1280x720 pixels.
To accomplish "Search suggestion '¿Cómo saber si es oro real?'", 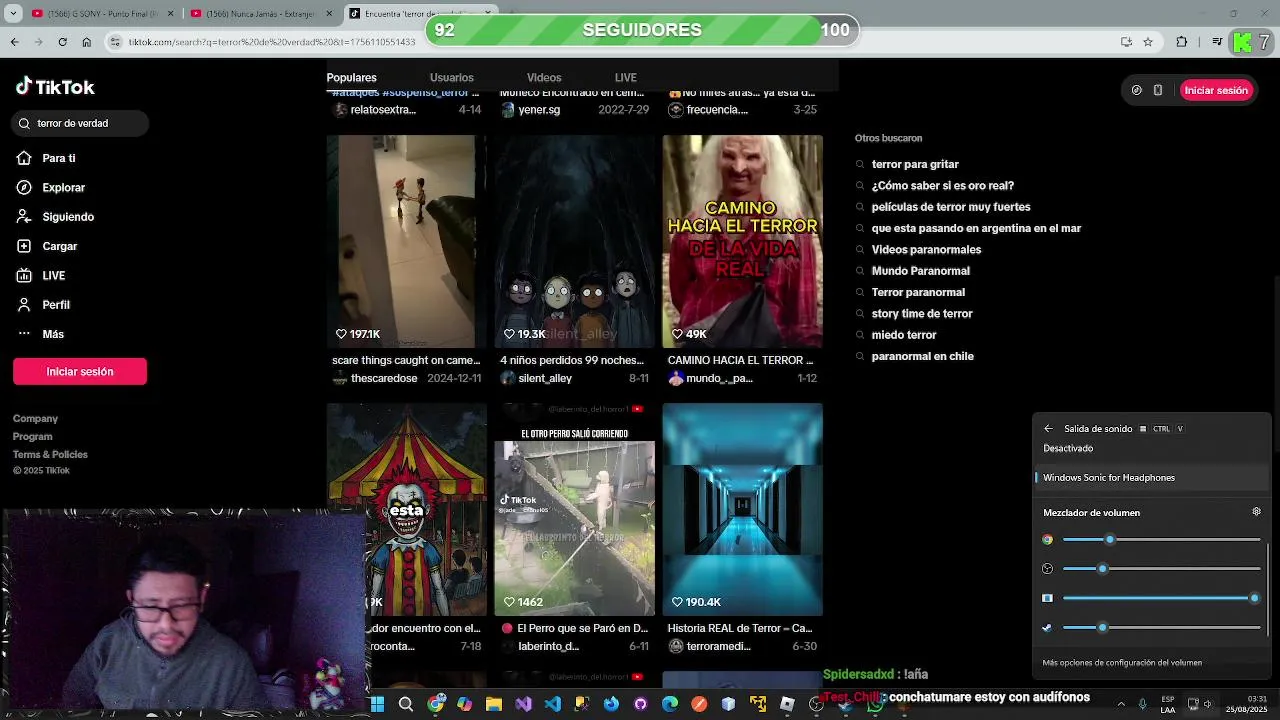I will point(943,186).
